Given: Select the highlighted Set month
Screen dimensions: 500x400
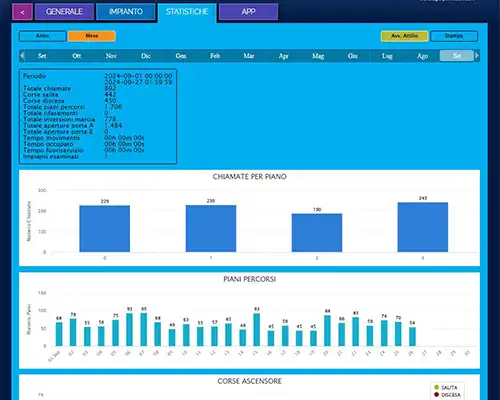Looking at the screenshot, I should click(457, 56).
